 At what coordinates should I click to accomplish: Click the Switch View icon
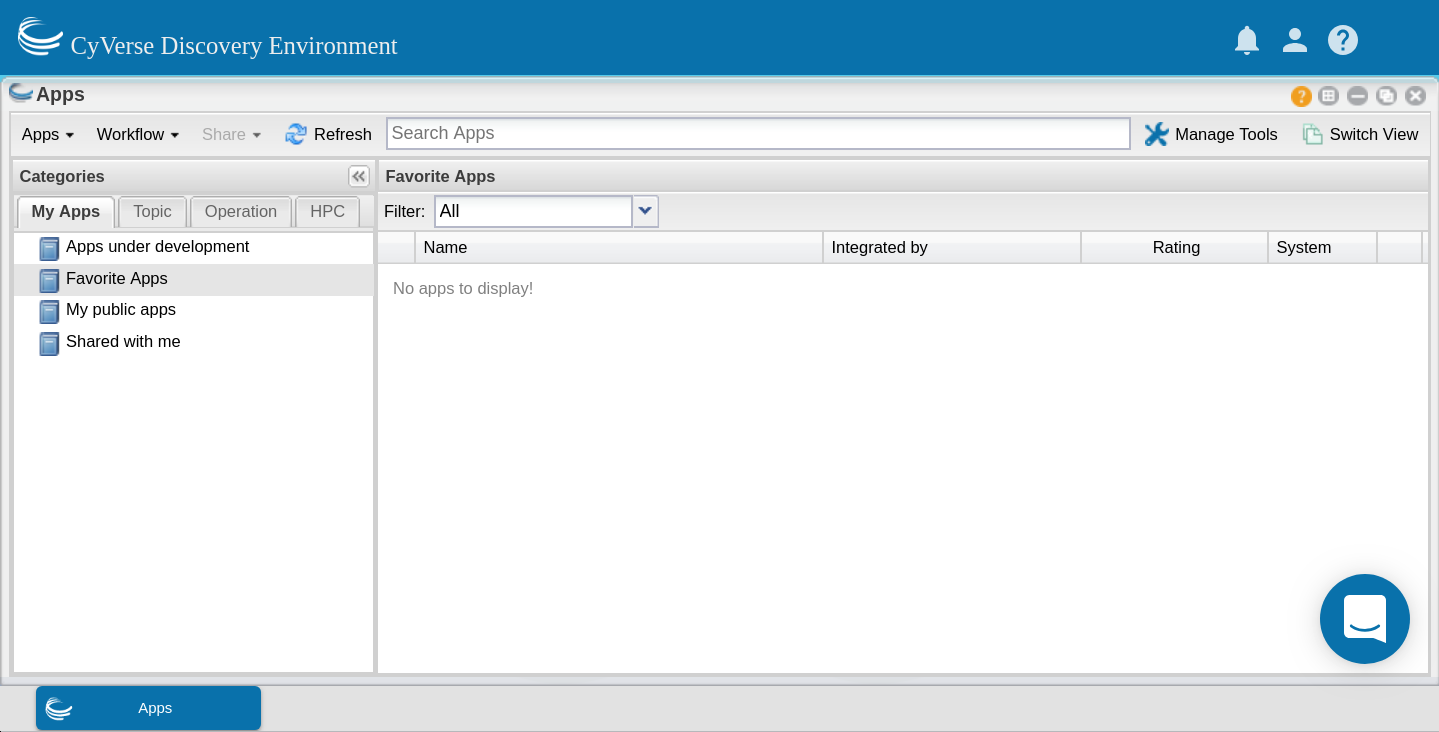point(1312,134)
